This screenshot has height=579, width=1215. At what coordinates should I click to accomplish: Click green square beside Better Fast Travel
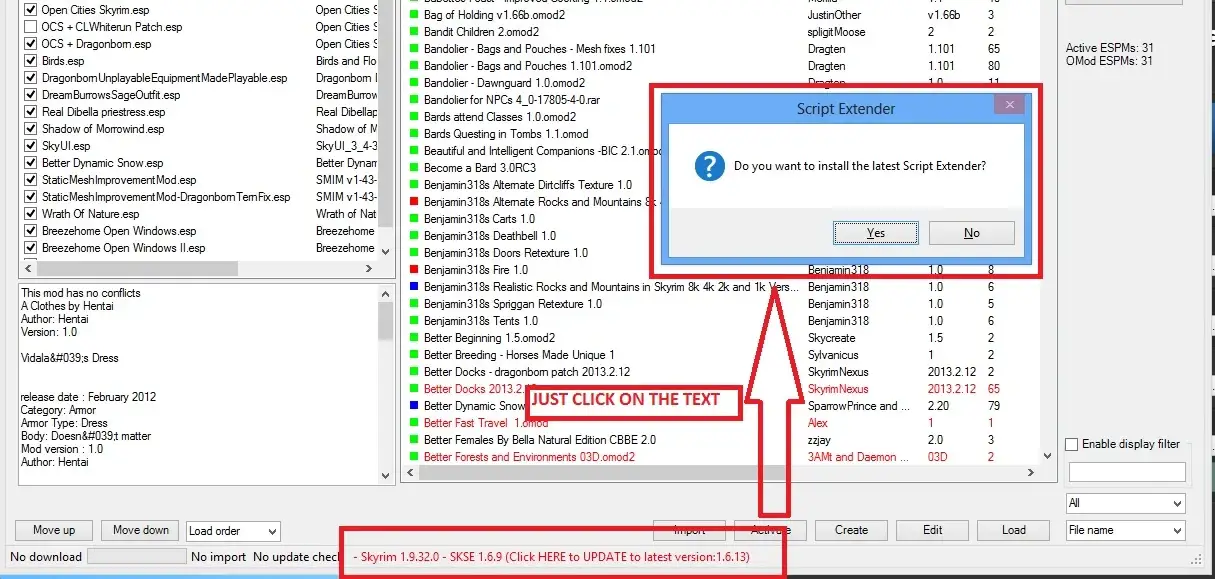pos(414,423)
